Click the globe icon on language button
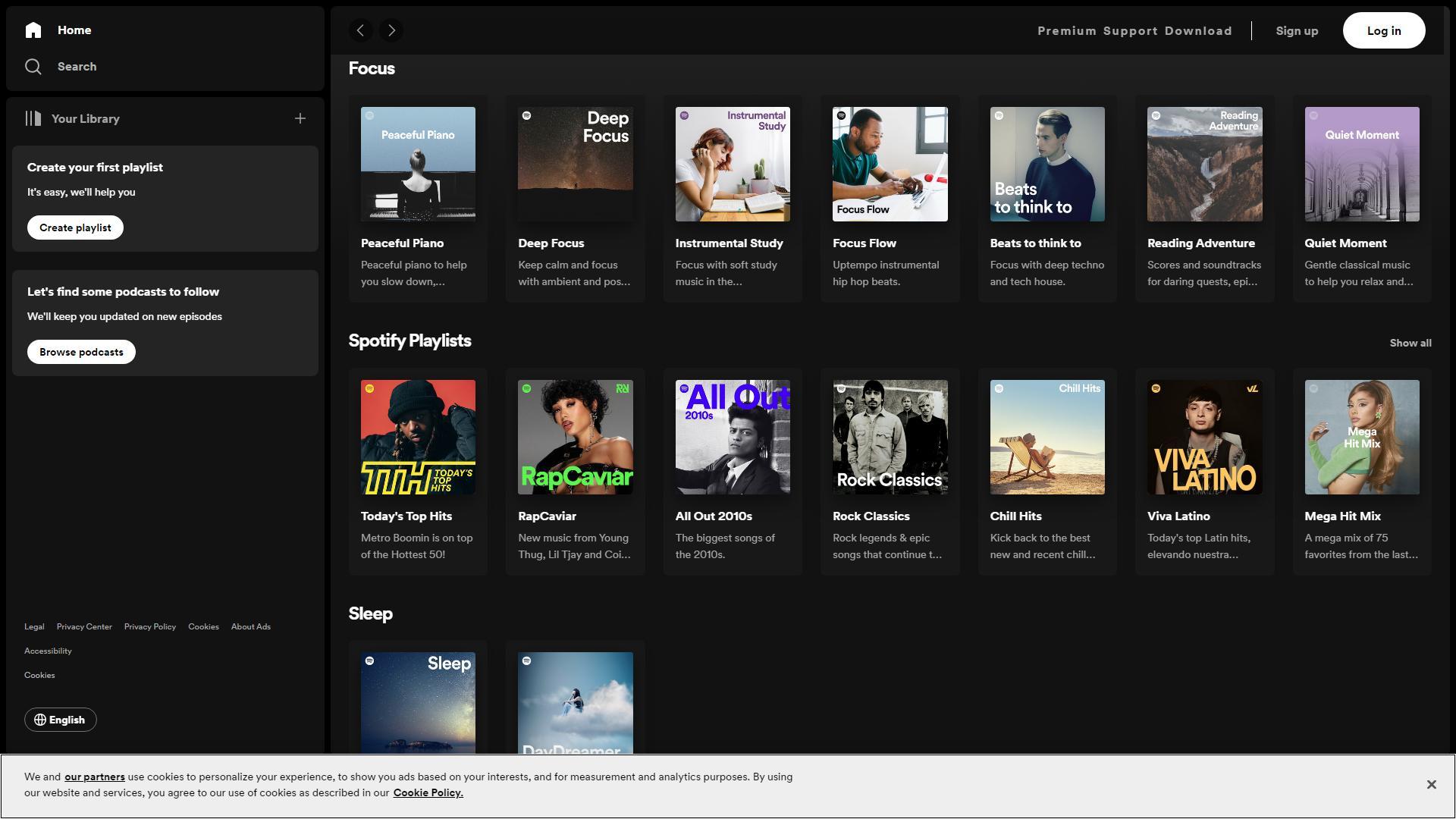The width and height of the screenshot is (1456, 819). 40,720
